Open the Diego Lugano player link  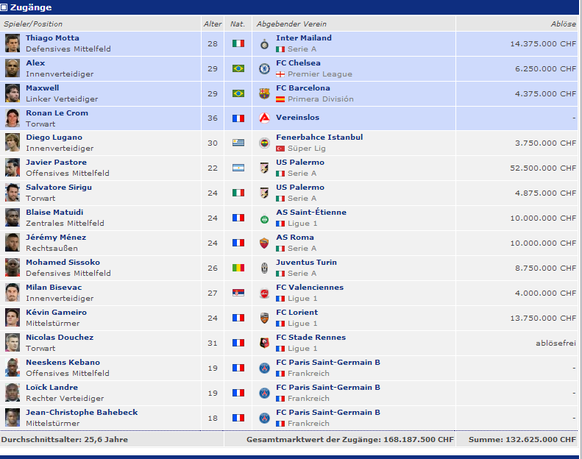tap(54, 137)
